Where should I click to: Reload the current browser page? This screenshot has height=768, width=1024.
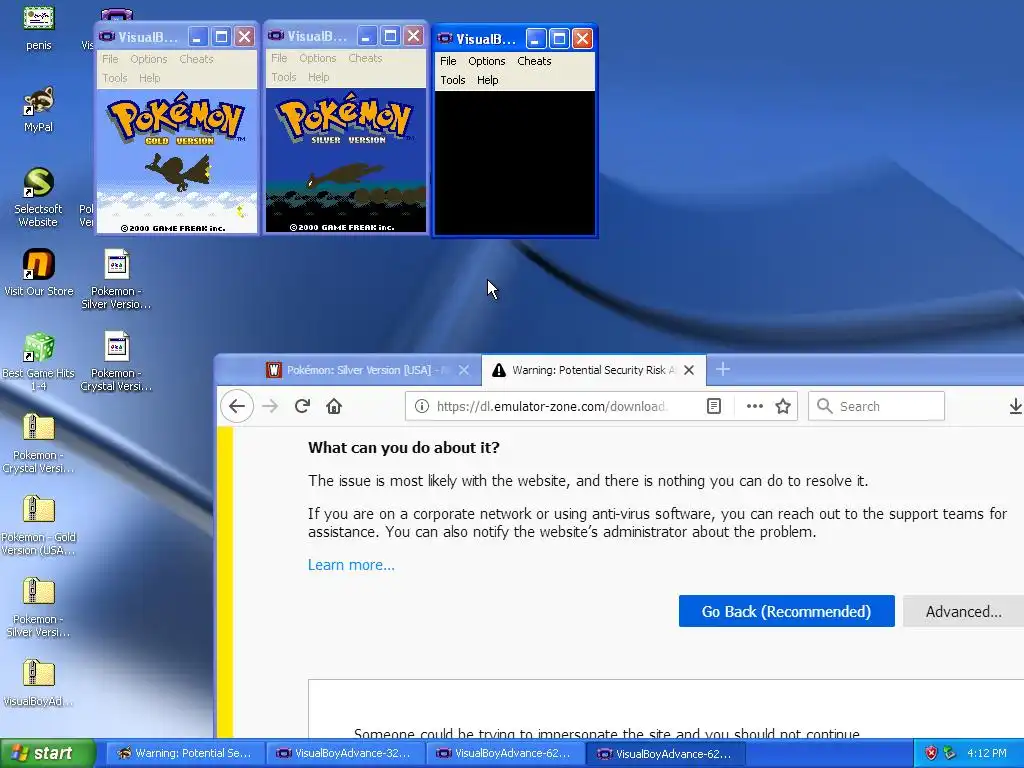[x=302, y=406]
